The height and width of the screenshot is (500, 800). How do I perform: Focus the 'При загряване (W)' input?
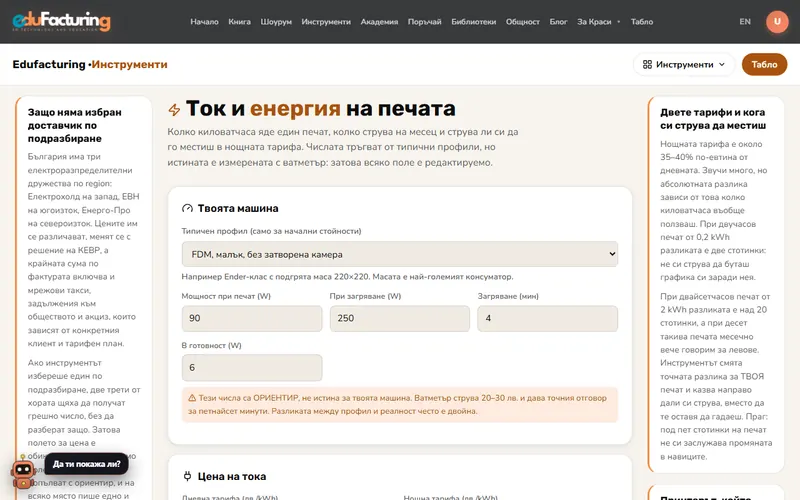[399, 318]
